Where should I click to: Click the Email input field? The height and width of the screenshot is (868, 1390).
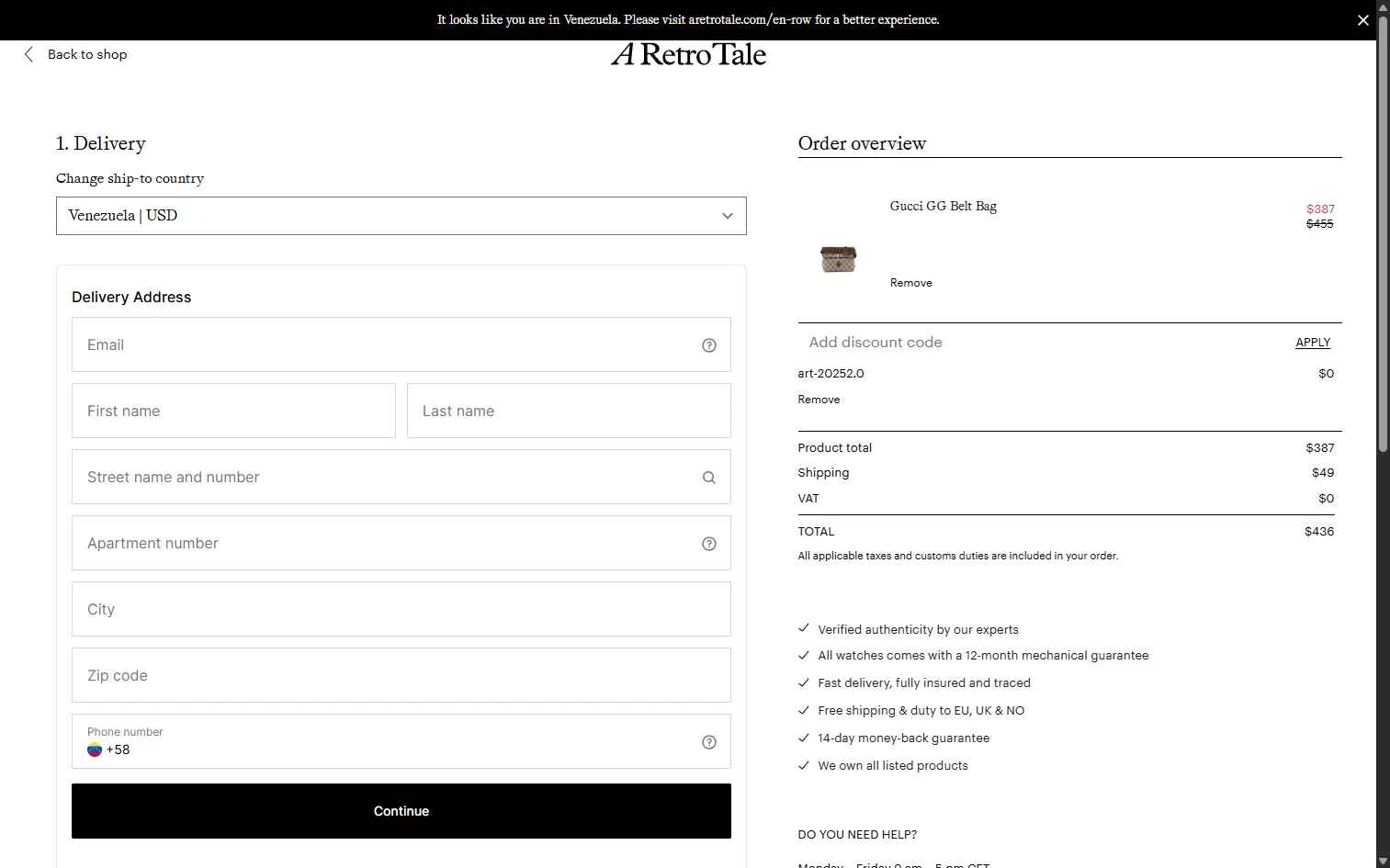[x=401, y=344]
